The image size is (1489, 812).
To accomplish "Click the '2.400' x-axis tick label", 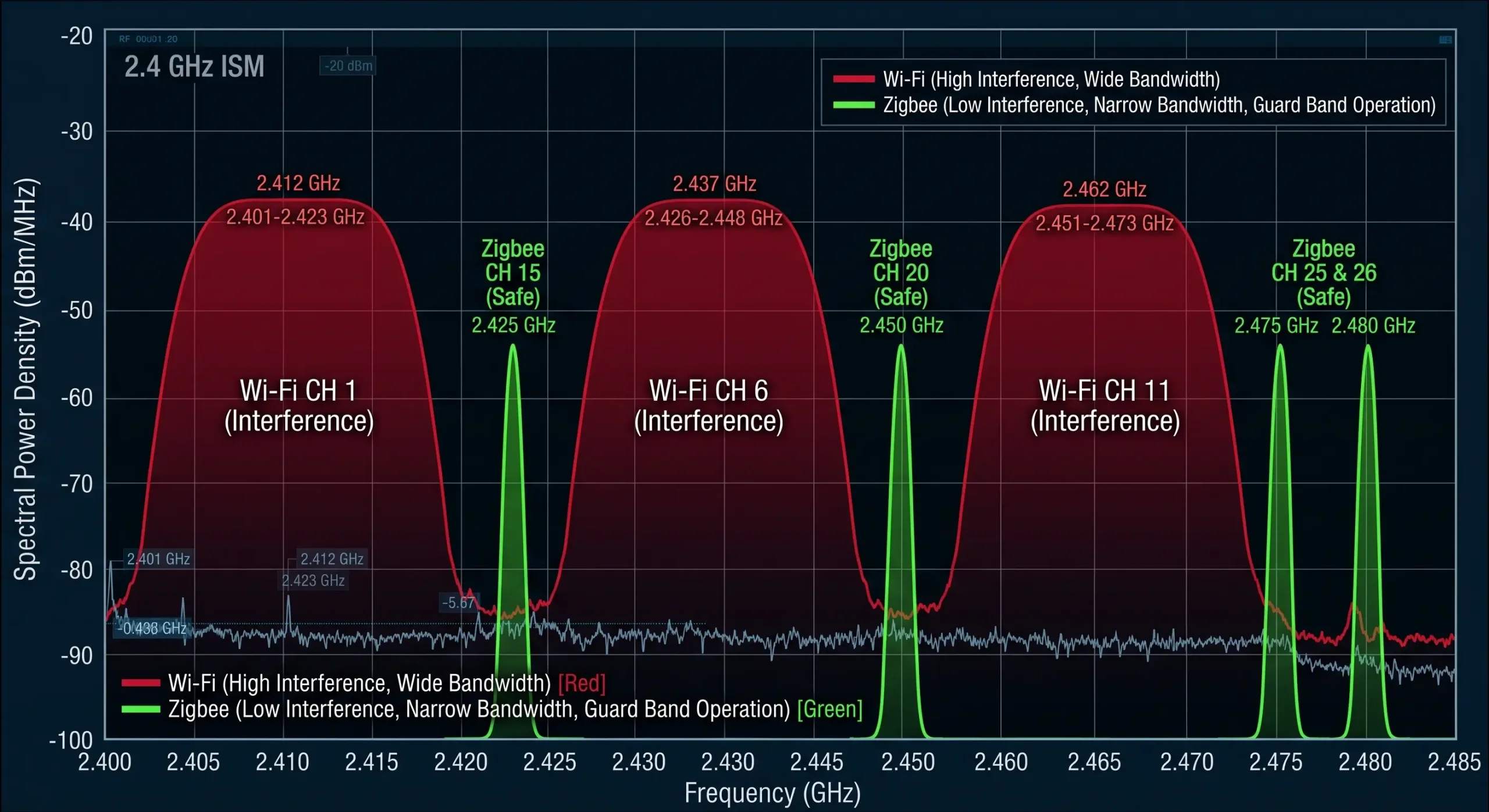I will [x=105, y=762].
